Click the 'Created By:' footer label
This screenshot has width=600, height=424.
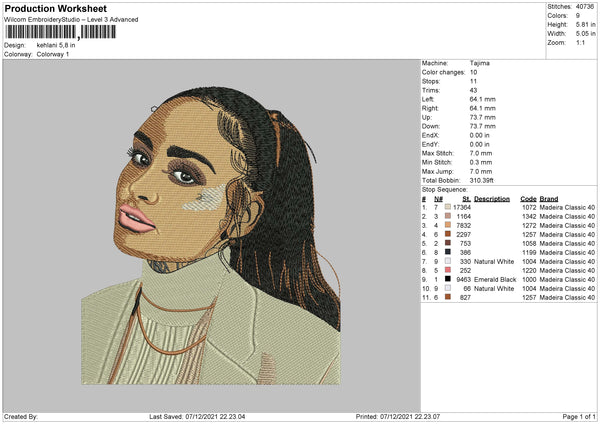(21, 416)
